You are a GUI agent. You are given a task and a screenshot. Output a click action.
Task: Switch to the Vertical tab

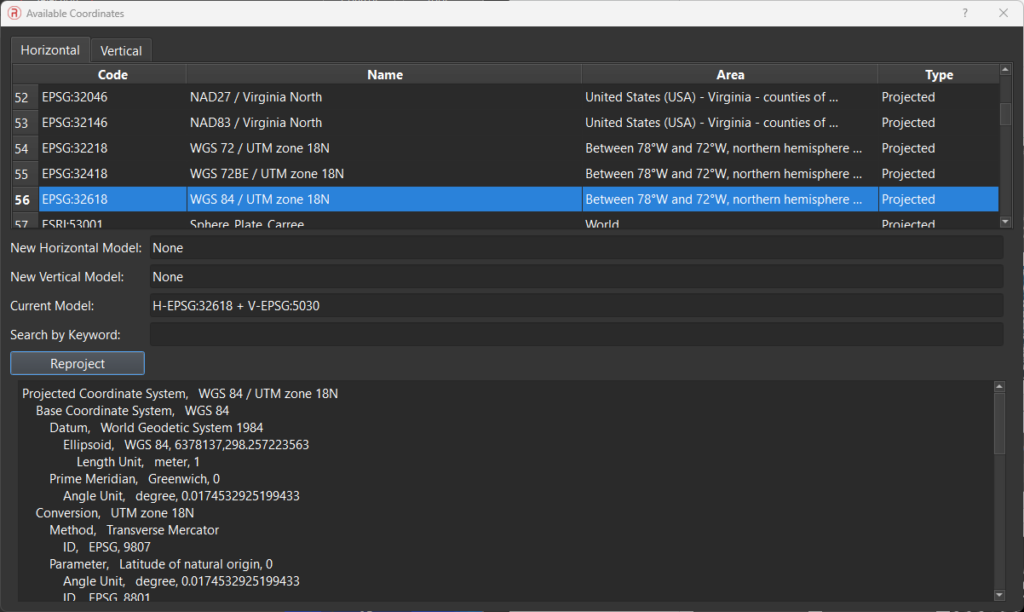pyautogui.click(x=121, y=50)
